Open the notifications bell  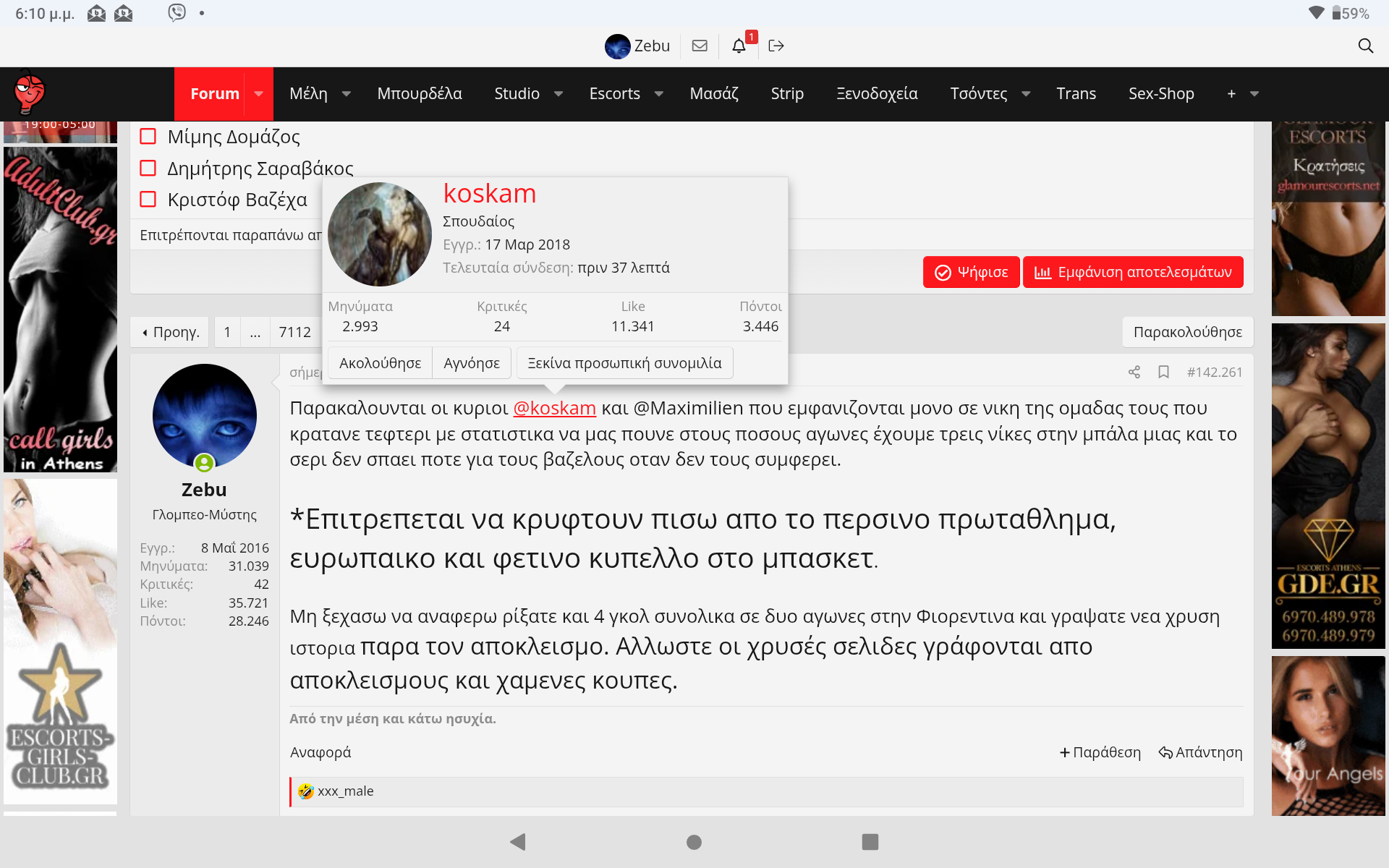[x=739, y=46]
